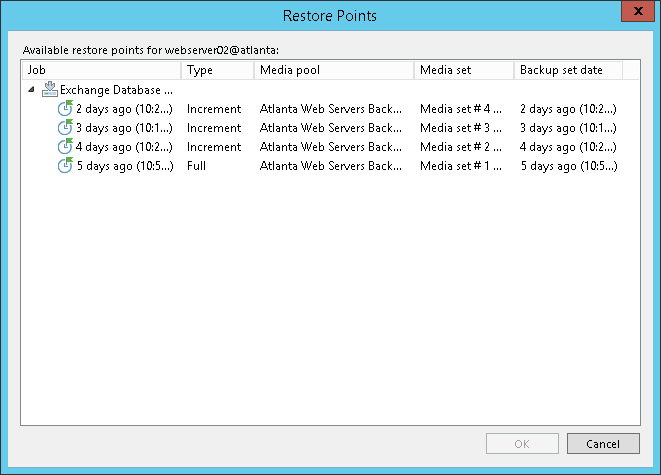
Task: Click the 3 days ago restore point icon
Action: coord(65,128)
